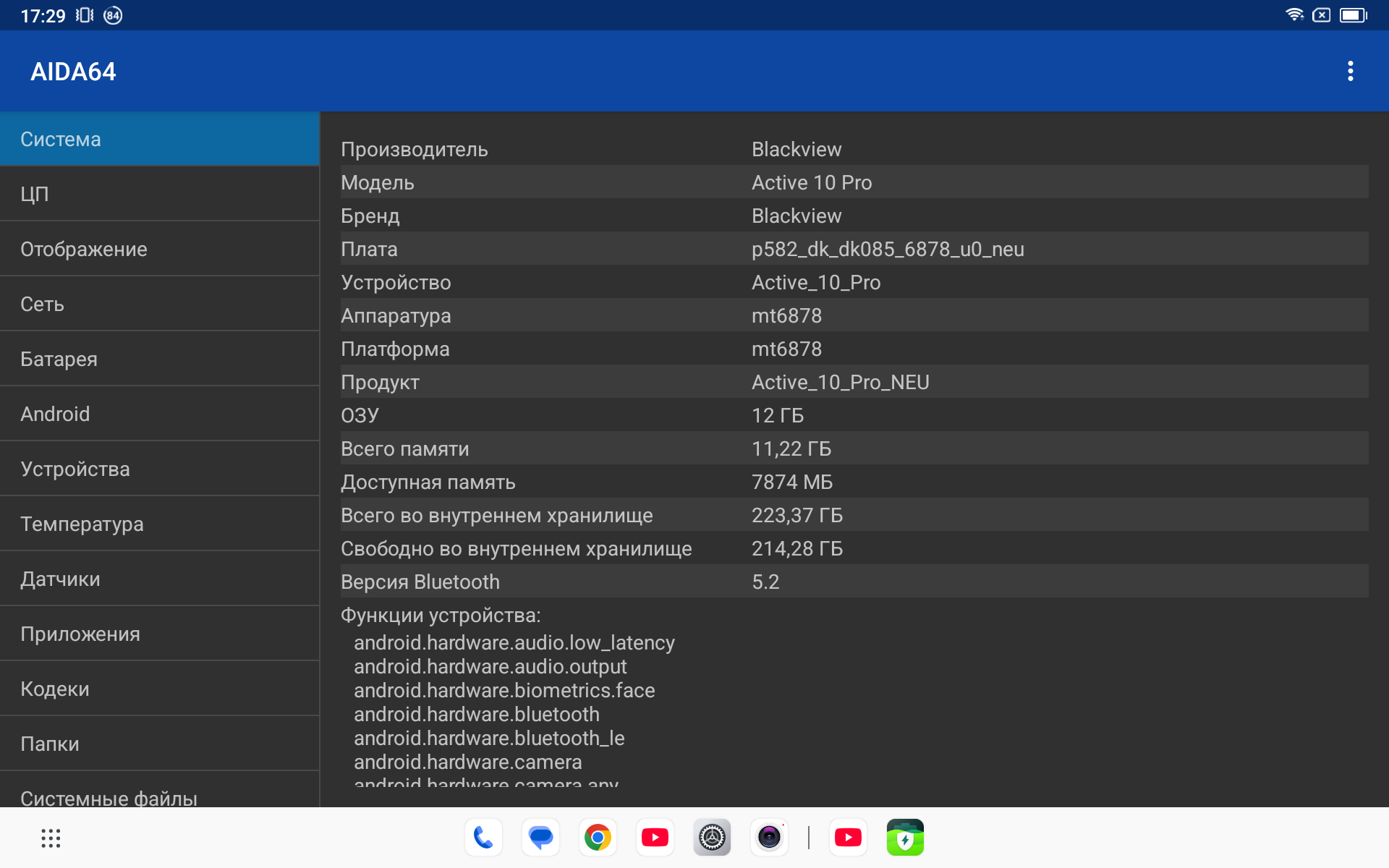Open the rightmost YouTube recent app
Screen dimensions: 1389x868
coord(848,838)
